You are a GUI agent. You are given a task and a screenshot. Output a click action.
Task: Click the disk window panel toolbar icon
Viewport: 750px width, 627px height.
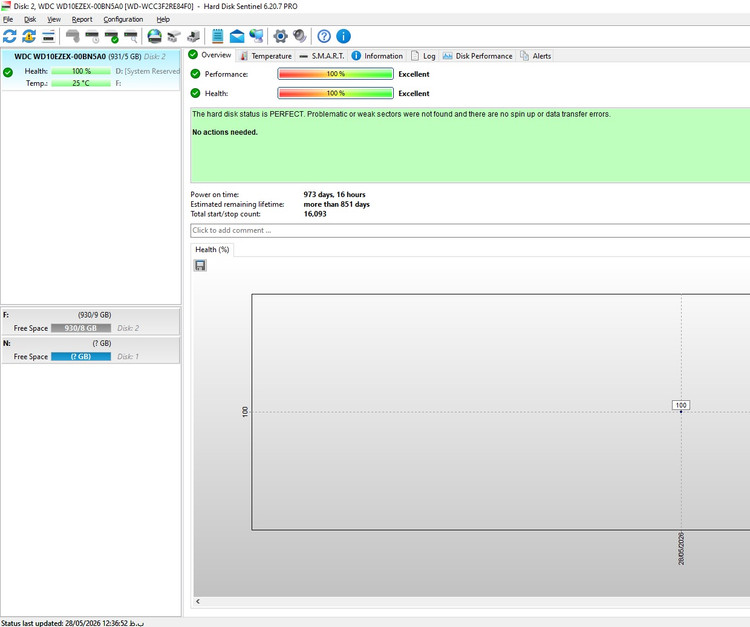click(x=48, y=36)
